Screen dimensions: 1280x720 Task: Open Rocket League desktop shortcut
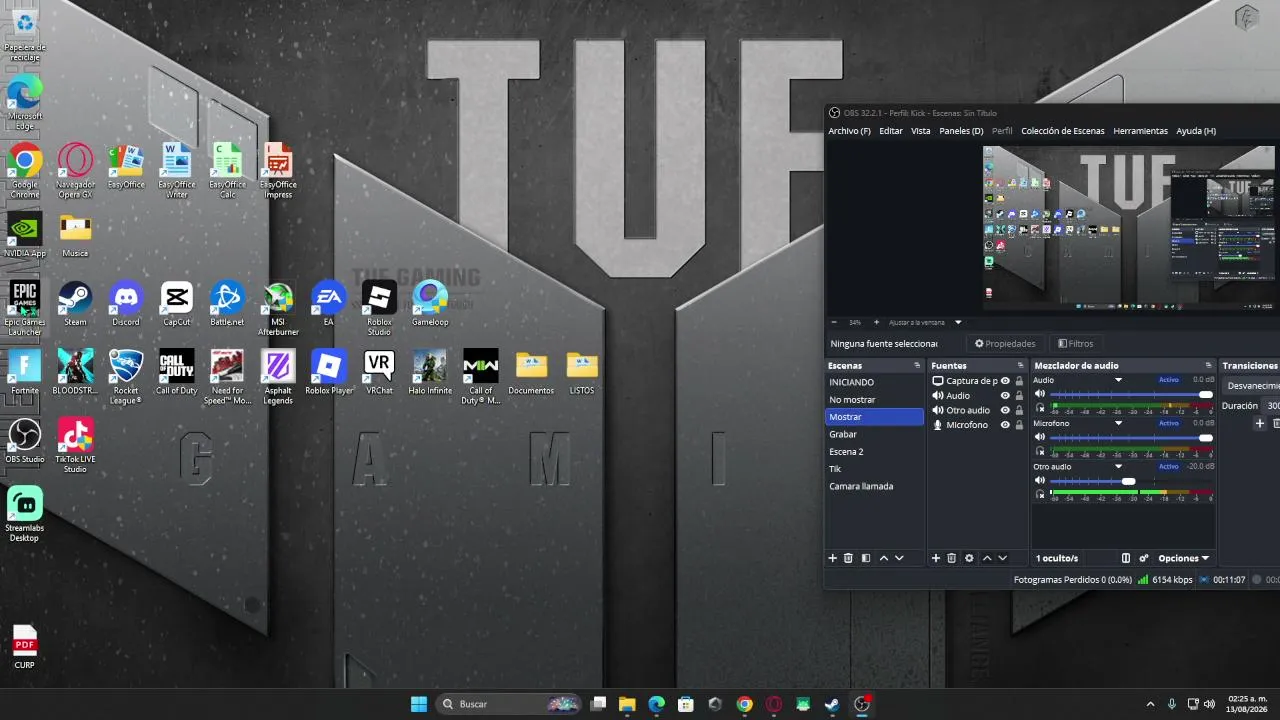point(126,376)
